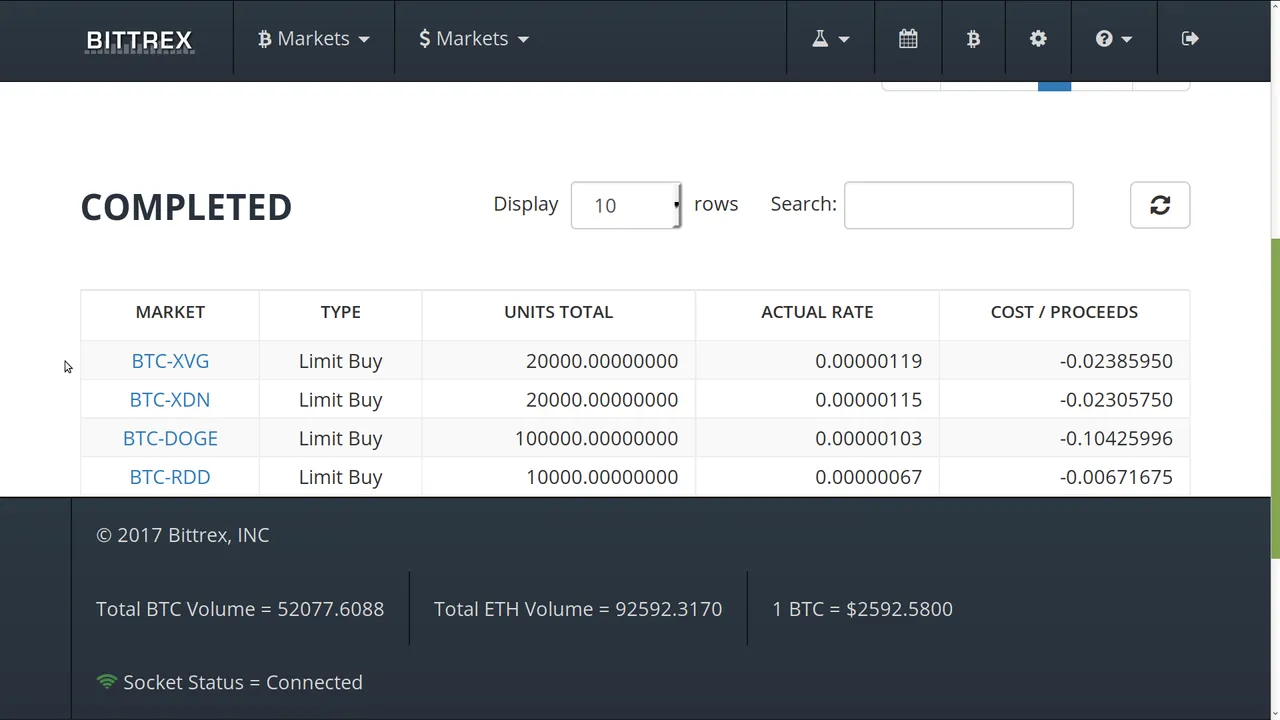Refresh the completed orders table

1160,205
